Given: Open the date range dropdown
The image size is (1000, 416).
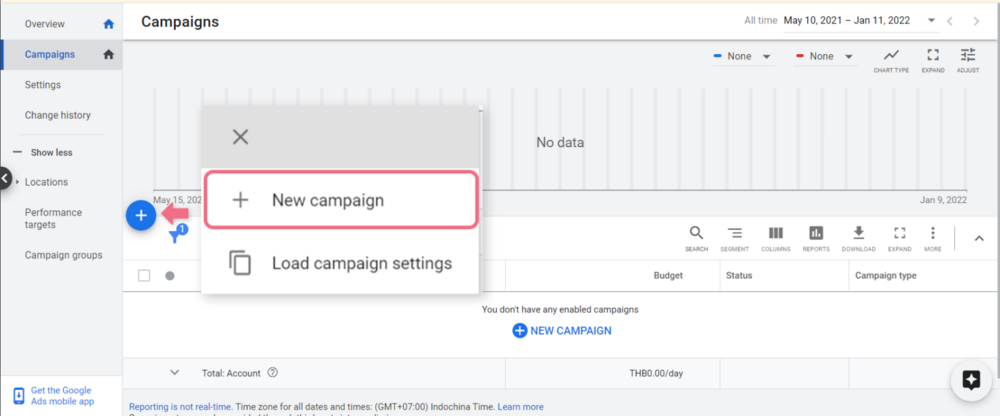Looking at the screenshot, I should click(861, 20).
